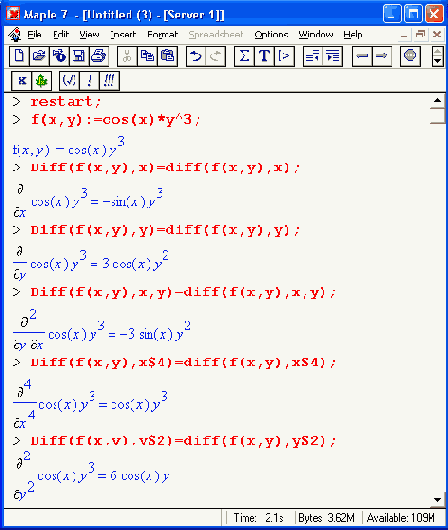Open the Options menu
The height and width of the screenshot is (530, 448).
(271, 34)
